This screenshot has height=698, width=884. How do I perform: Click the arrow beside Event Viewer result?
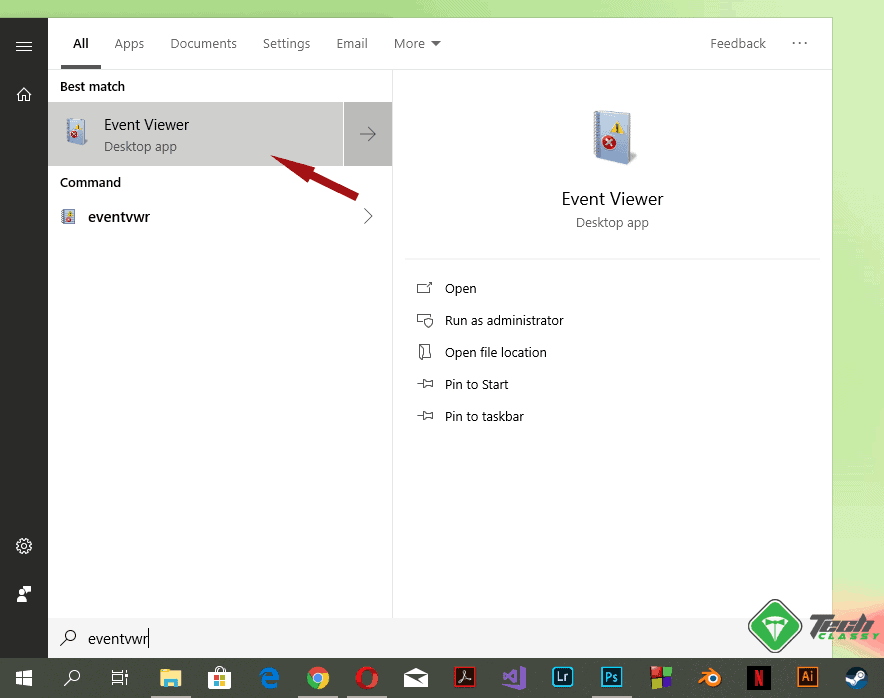click(x=367, y=133)
